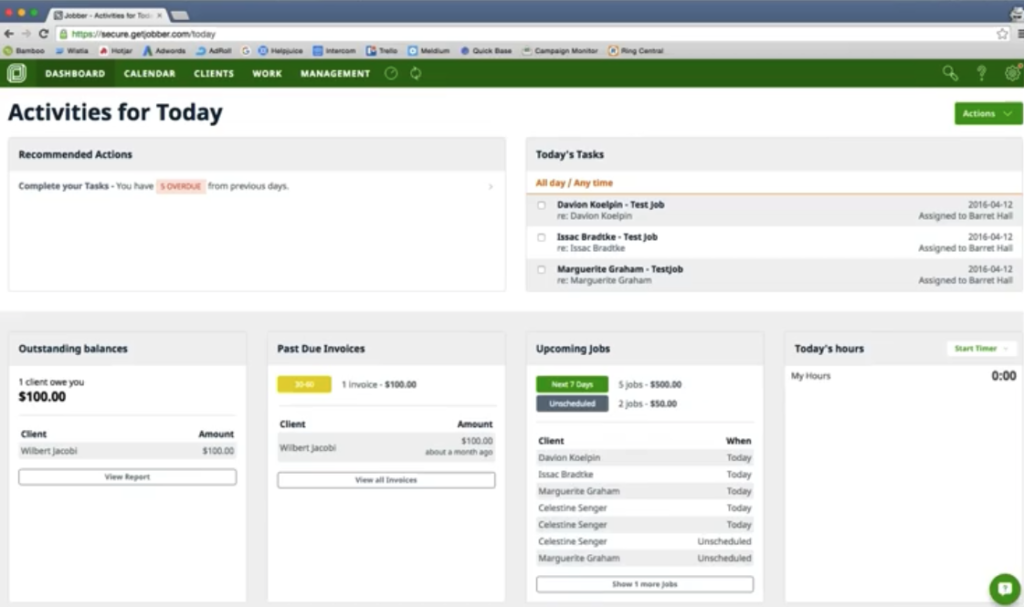Open the Management menu
This screenshot has width=1024, height=607.
pyautogui.click(x=335, y=74)
